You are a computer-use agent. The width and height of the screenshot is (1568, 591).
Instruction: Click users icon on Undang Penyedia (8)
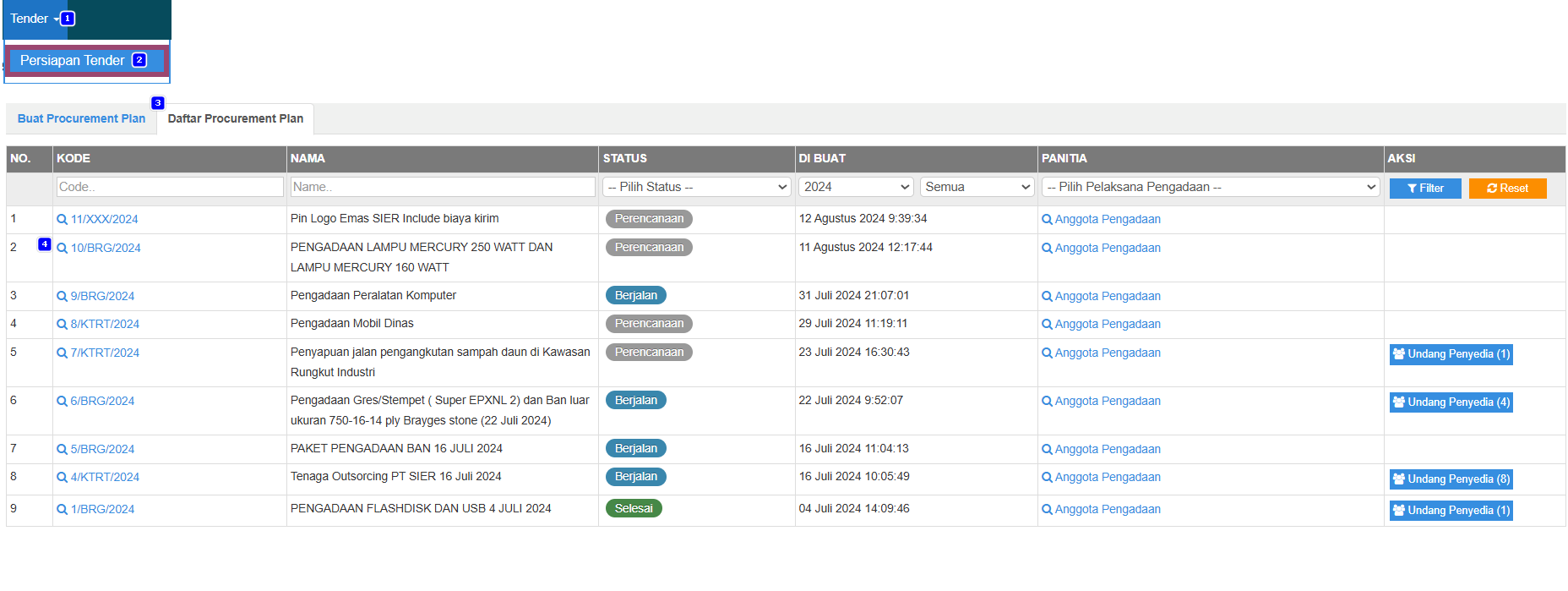(x=1399, y=479)
